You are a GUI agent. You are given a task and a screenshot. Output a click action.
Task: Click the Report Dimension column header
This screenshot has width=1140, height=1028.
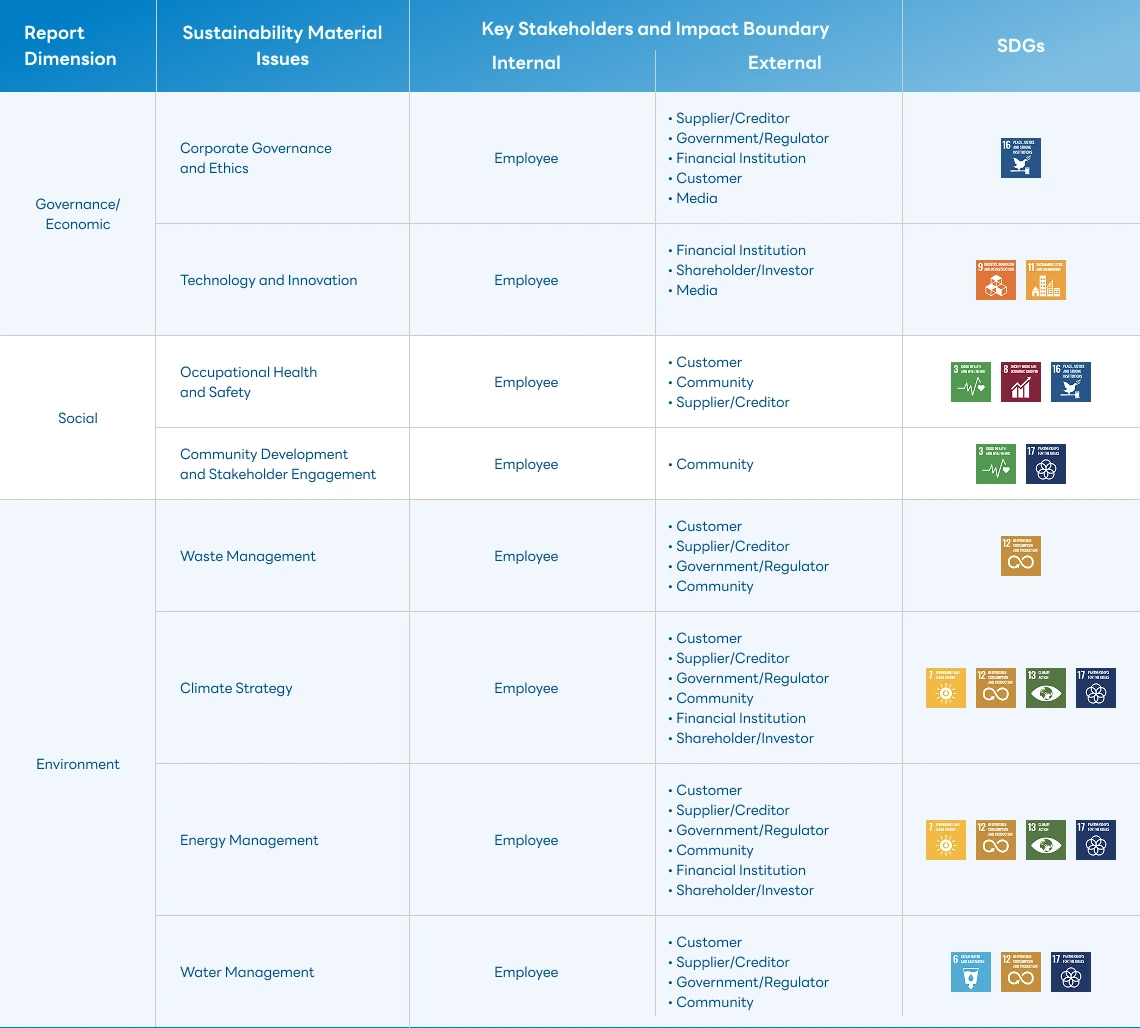70,46
